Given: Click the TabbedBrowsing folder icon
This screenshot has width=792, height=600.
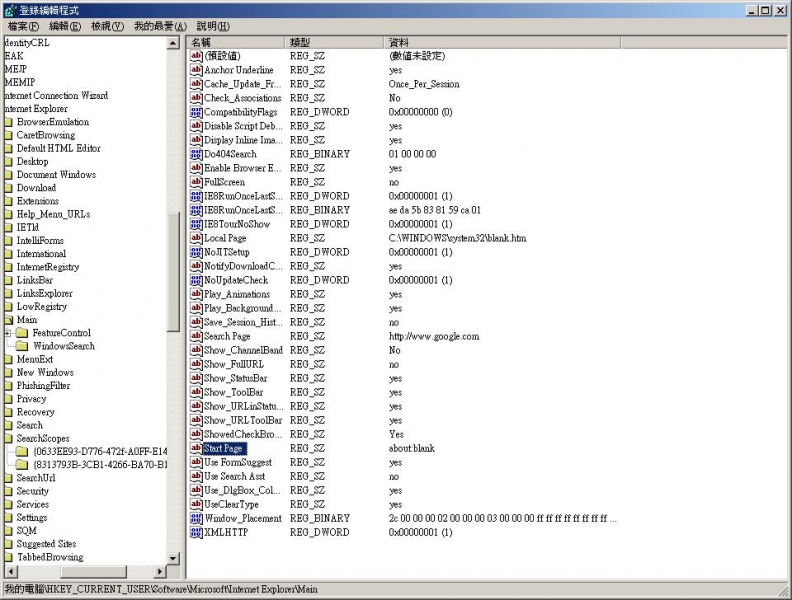Looking at the screenshot, I should 8,557.
